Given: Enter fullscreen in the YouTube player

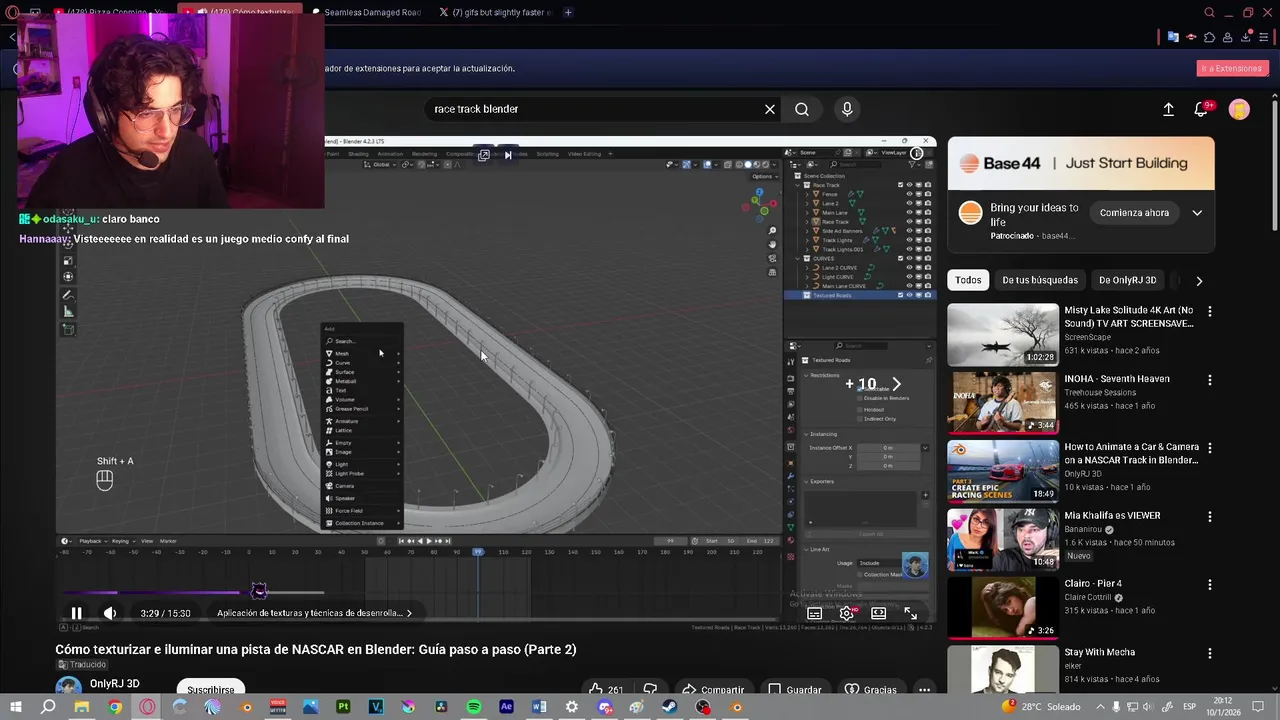Looking at the screenshot, I should tap(910, 613).
